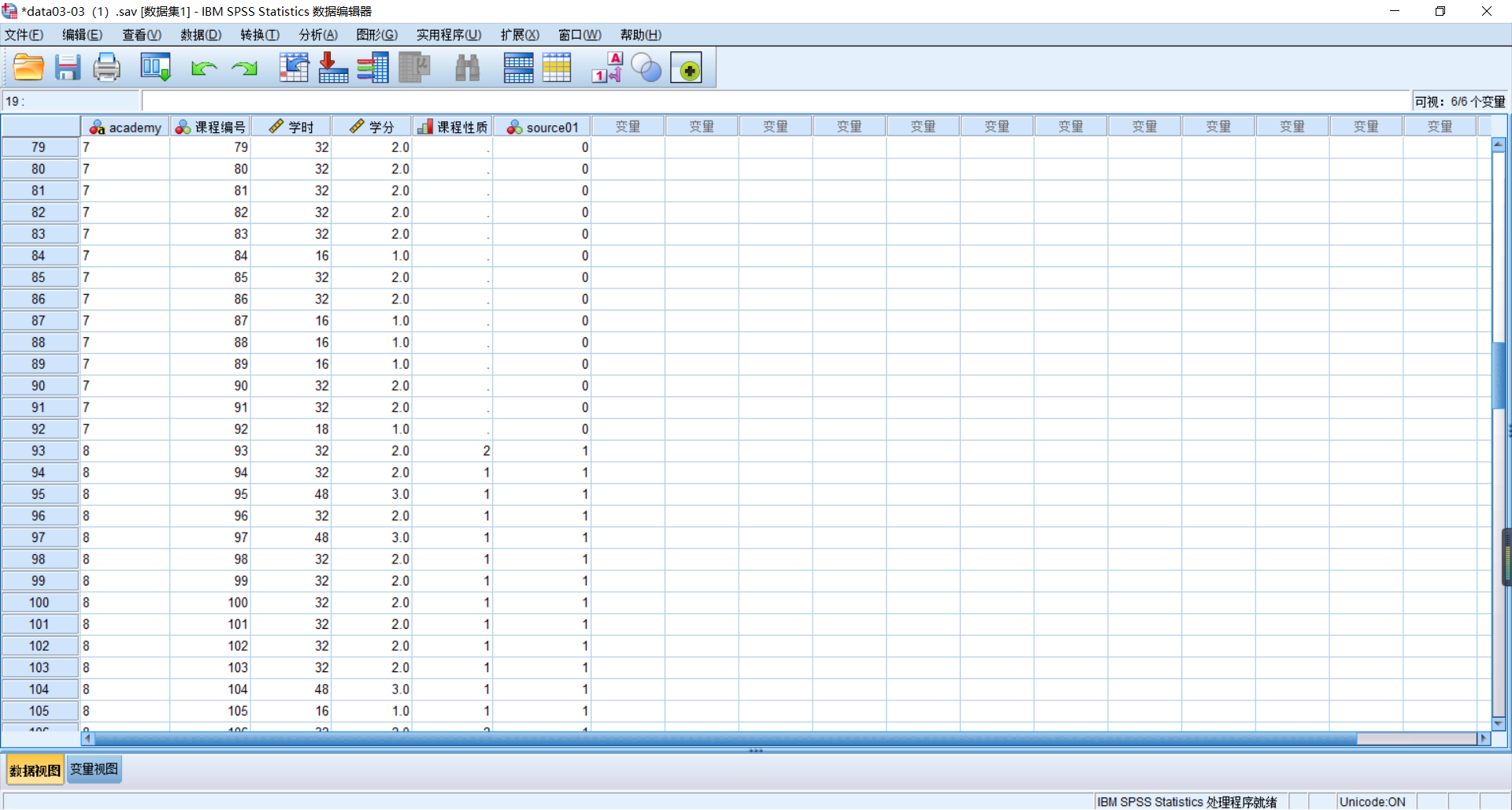Select the source01 column header
Image resolution: width=1512 pixels, height=810 pixels.
[543, 127]
